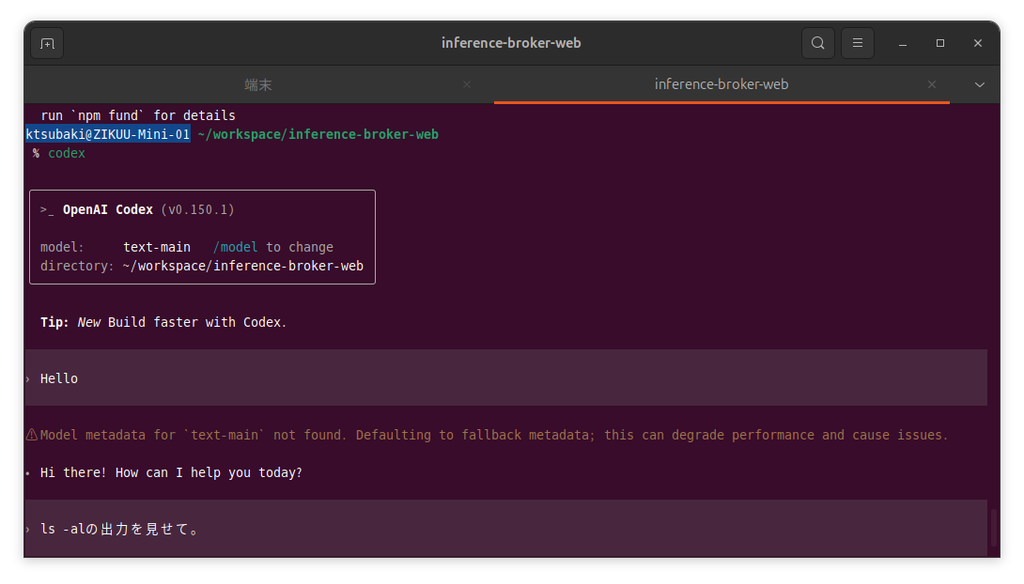The height and width of the screenshot is (584, 1024).
Task: Click the OpenAI Codex version header
Action: point(137,210)
